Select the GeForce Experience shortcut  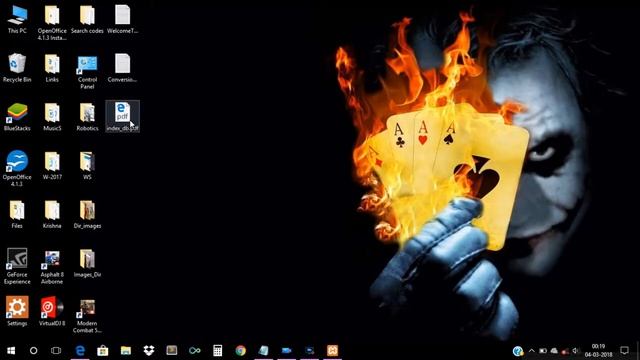[x=17, y=266]
